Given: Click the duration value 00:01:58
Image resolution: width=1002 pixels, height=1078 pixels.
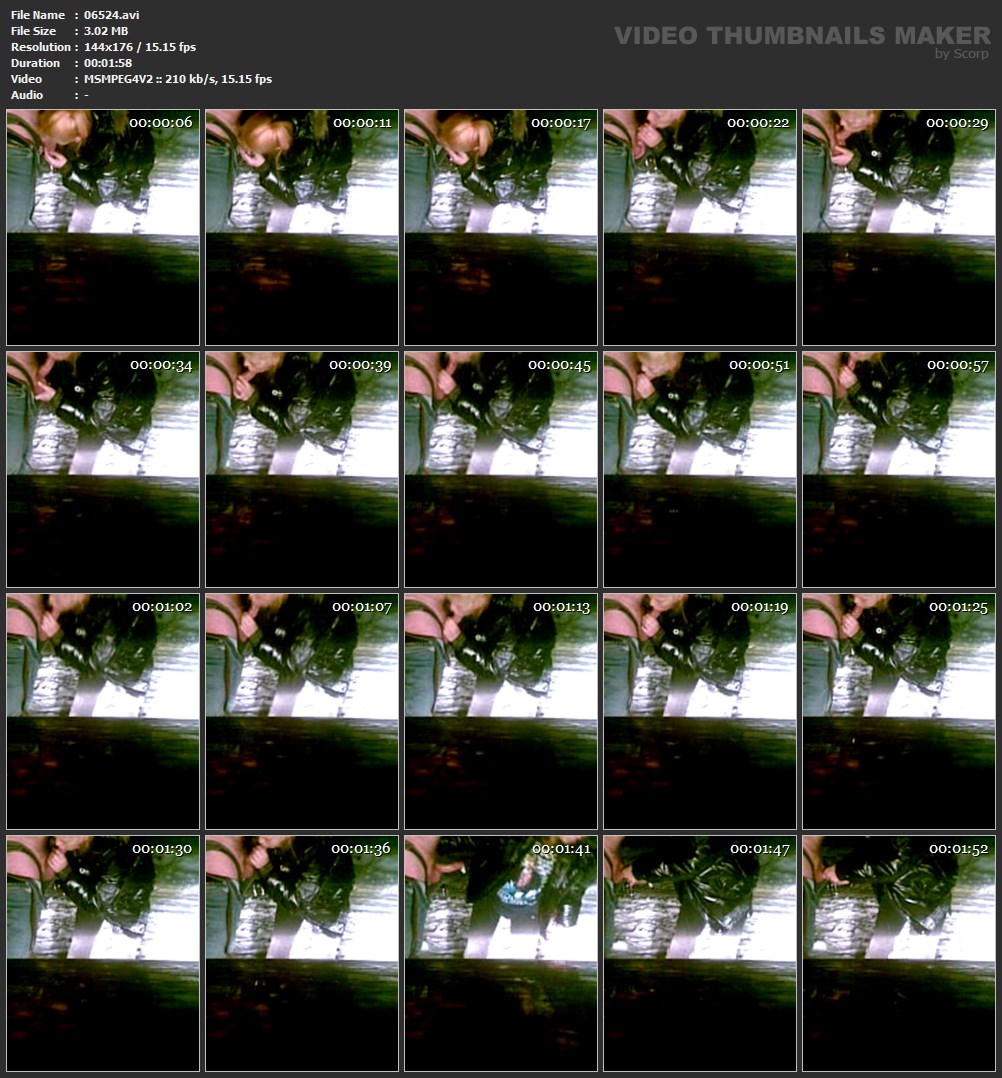Looking at the screenshot, I should [x=108, y=63].
